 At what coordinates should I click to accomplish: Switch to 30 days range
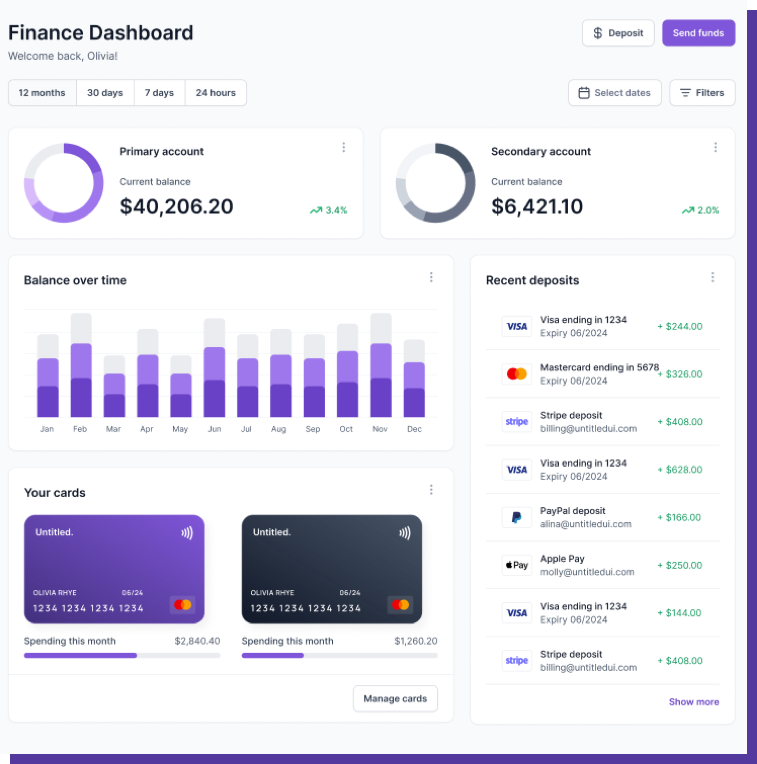coord(105,93)
